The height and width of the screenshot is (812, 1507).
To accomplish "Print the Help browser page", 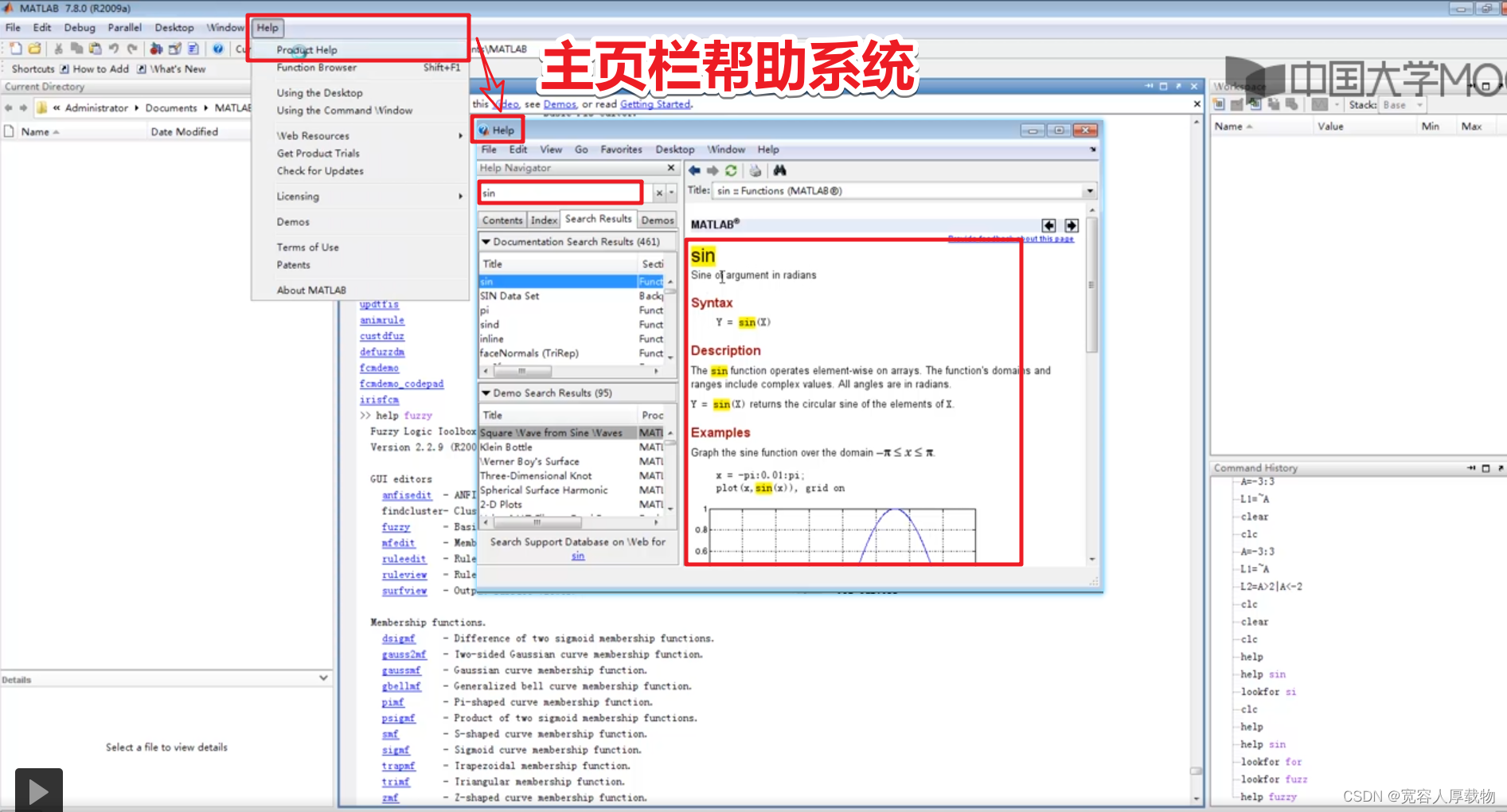I will (755, 170).
